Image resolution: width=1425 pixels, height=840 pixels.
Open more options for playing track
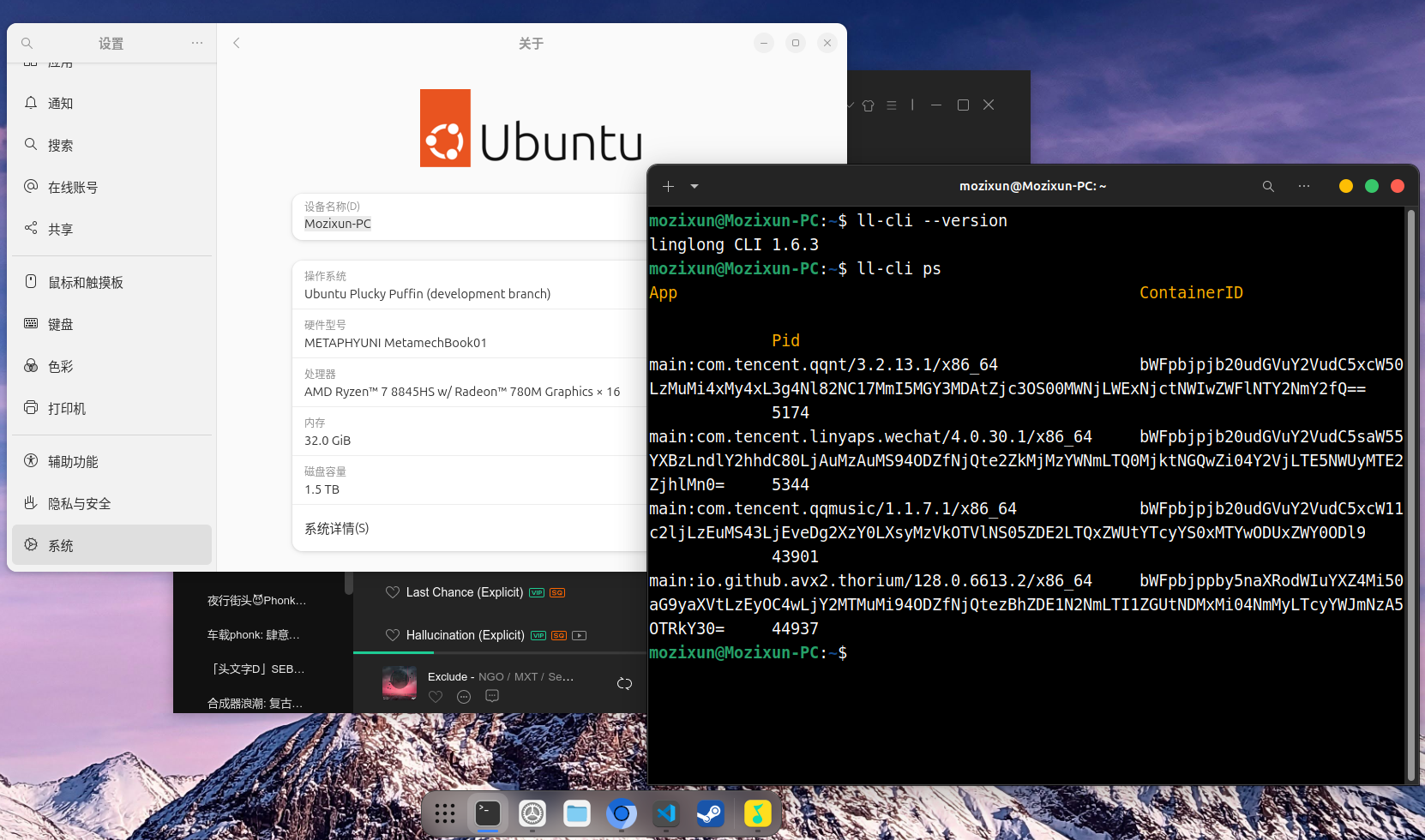(464, 697)
